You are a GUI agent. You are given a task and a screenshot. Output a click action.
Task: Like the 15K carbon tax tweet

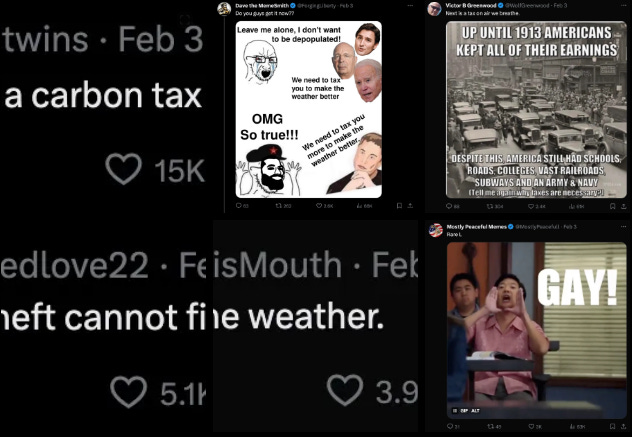click(123, 169)
